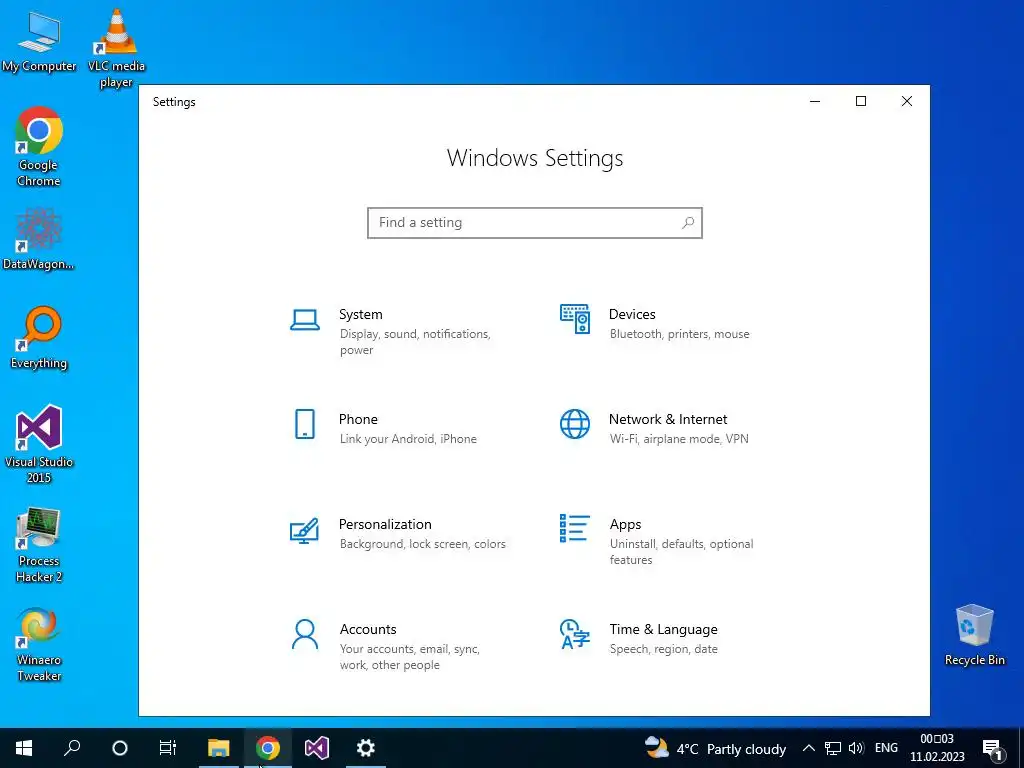Open the System category title

(360, 314)
